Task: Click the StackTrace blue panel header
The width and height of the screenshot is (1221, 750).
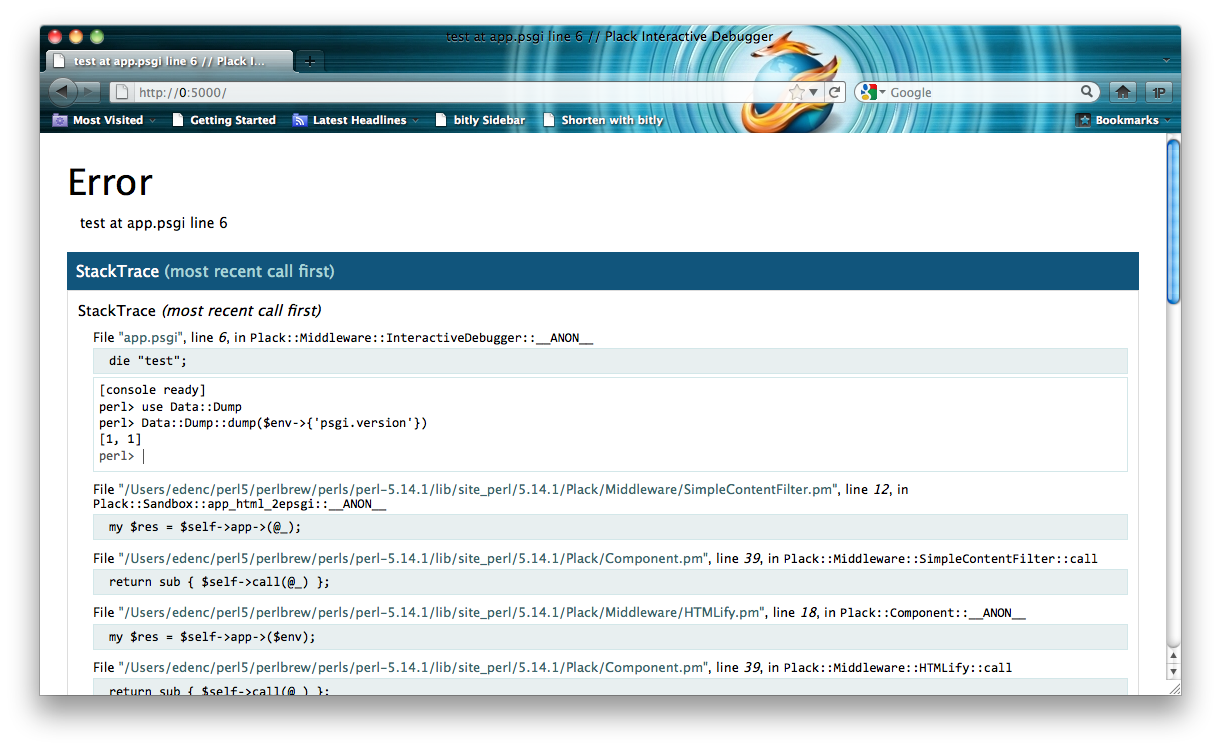Action: (x=603, y=271)
